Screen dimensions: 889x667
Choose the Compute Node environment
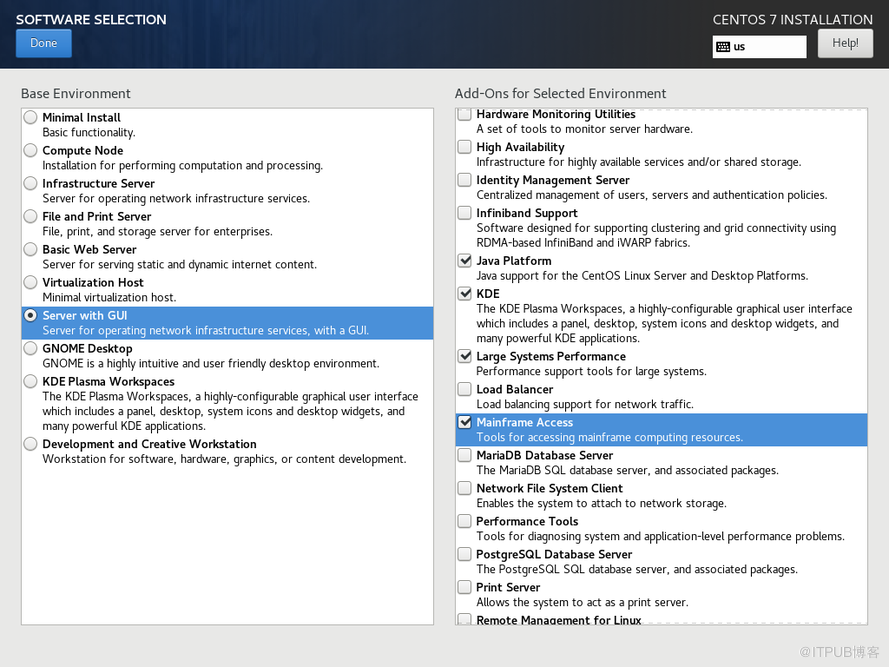point(31,151)
